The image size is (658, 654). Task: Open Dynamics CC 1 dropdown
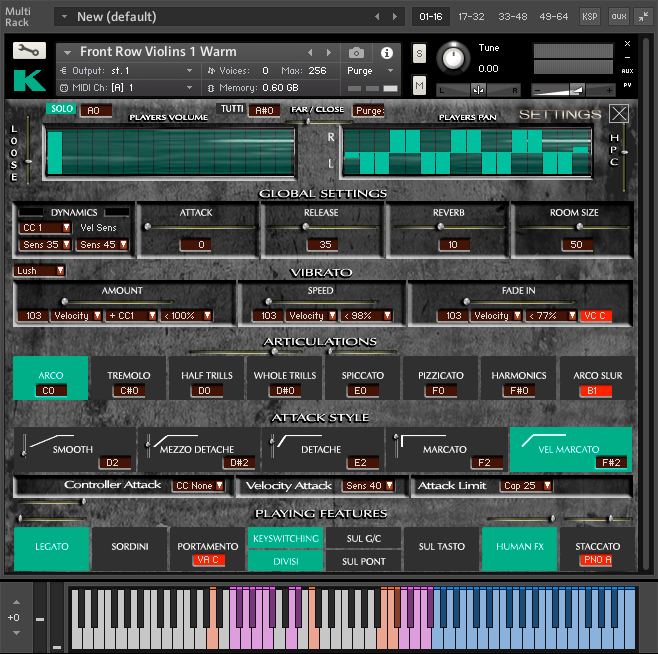tap(45, 228)
